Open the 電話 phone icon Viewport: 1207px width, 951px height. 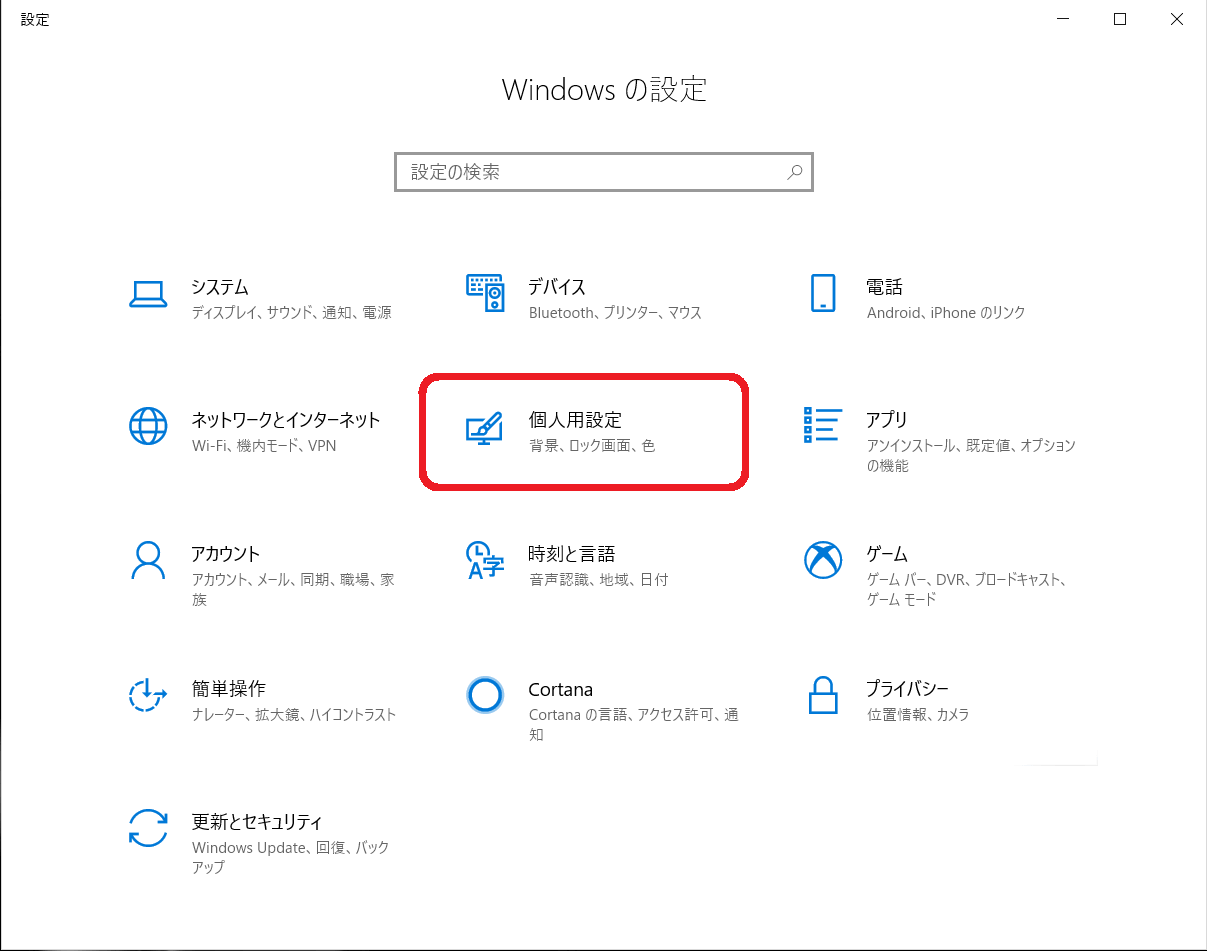[822, 293]
